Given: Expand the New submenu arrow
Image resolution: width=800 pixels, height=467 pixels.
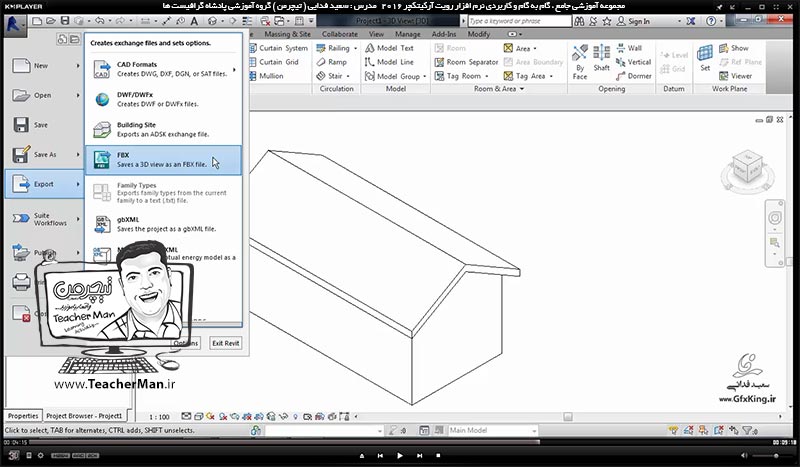Looking at the screenshot, I should (78, 66).
